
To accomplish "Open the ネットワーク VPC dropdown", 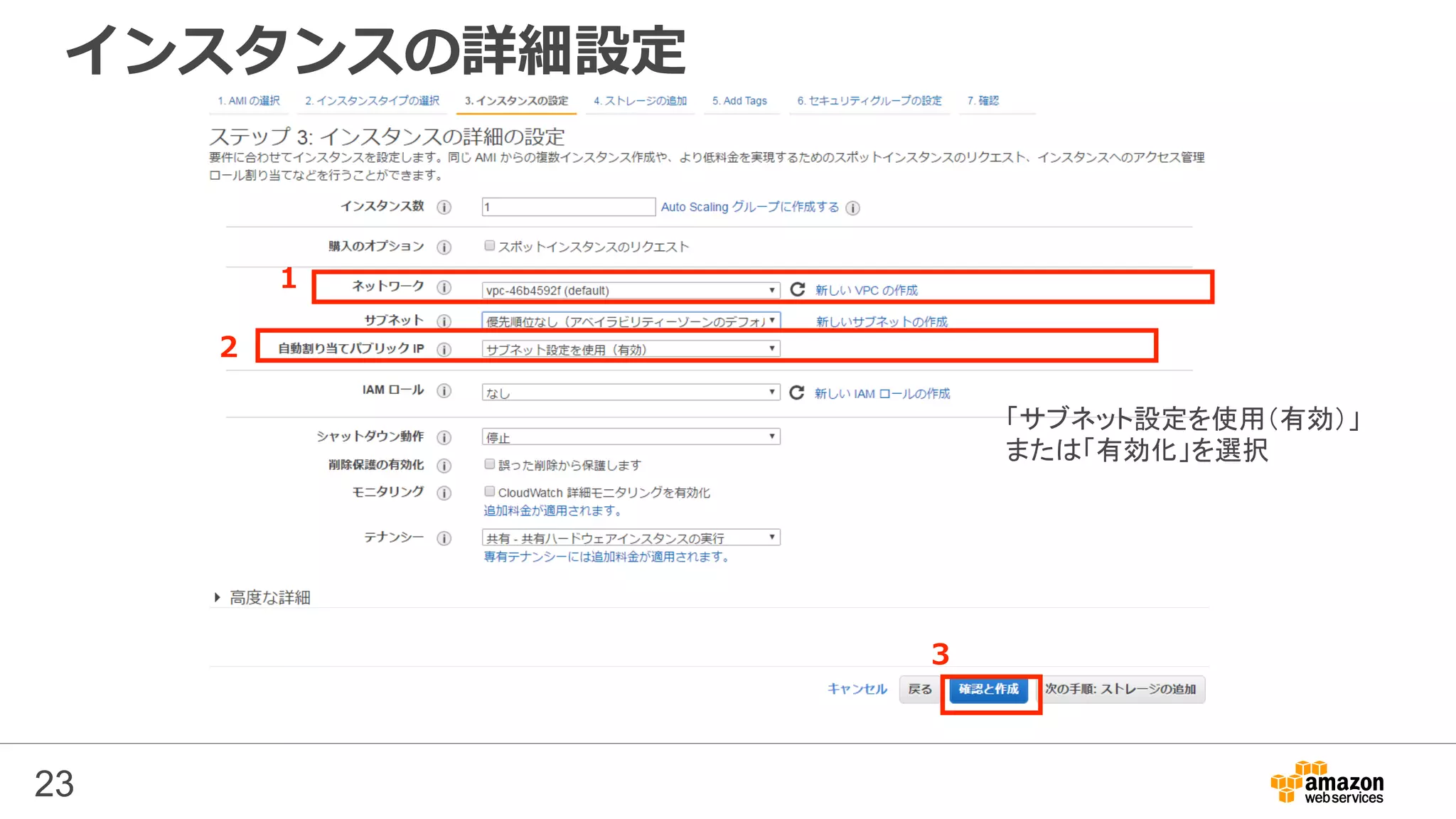I will tap(631, 290).
